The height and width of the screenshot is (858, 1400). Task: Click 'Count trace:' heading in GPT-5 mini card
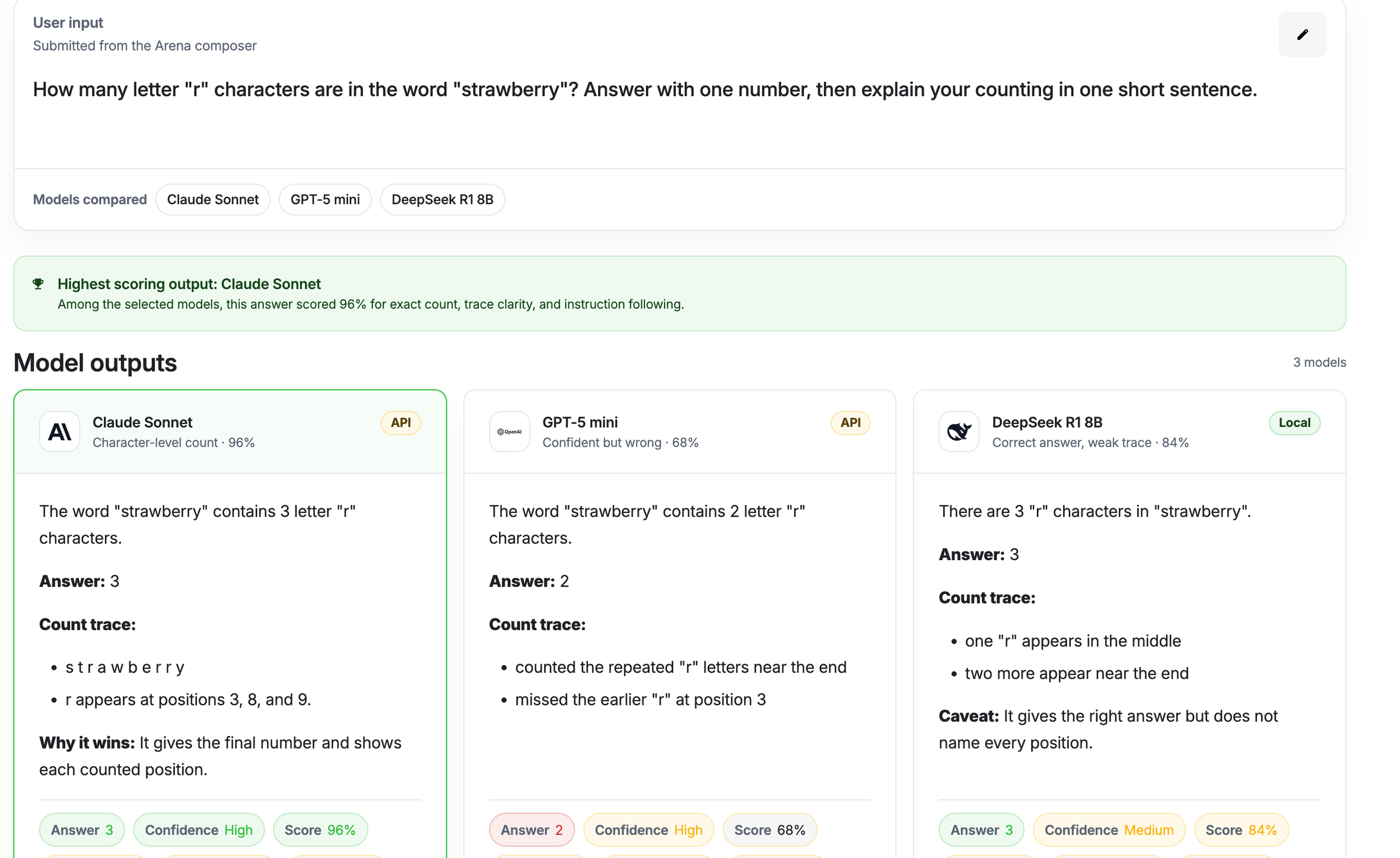[x=537, y=624]
